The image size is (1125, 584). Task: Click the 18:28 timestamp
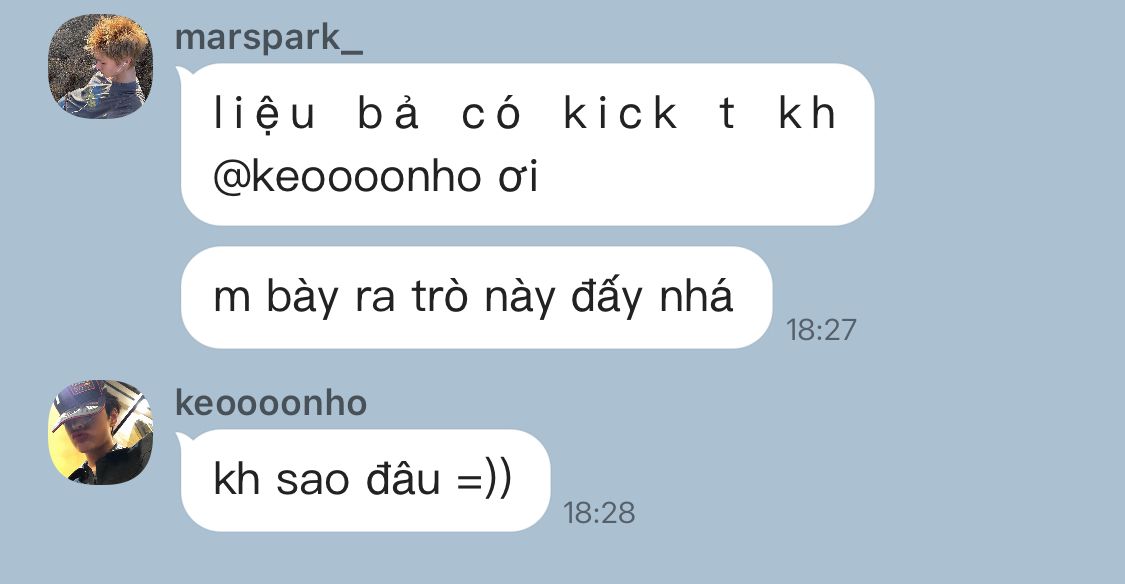click(x=599, y=513)
